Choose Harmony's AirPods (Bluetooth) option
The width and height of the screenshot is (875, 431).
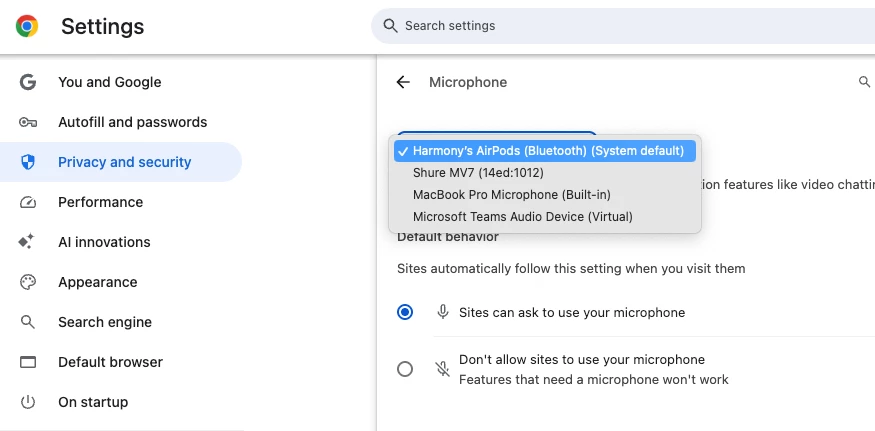pos(545,151)
